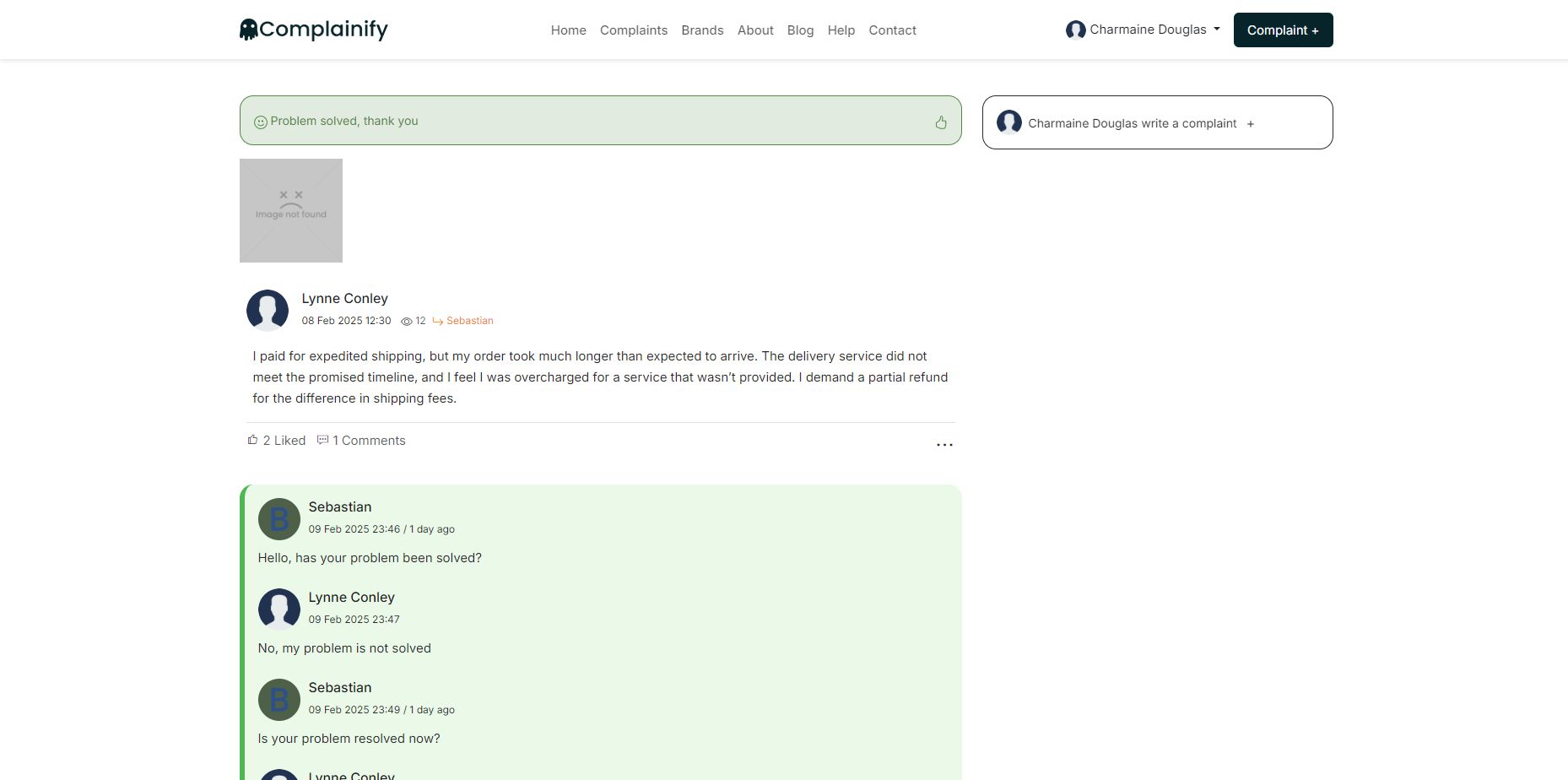Click the Complainify ghost logo icon
1568x780 pixels.
pyautogui.click(x=248, y=30)
